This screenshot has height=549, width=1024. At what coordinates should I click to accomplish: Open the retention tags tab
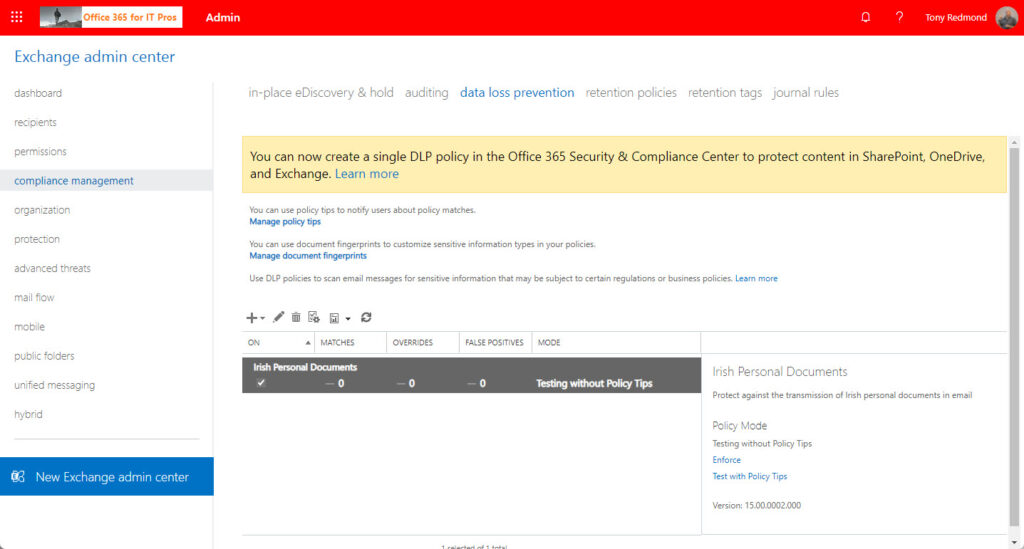725,93
